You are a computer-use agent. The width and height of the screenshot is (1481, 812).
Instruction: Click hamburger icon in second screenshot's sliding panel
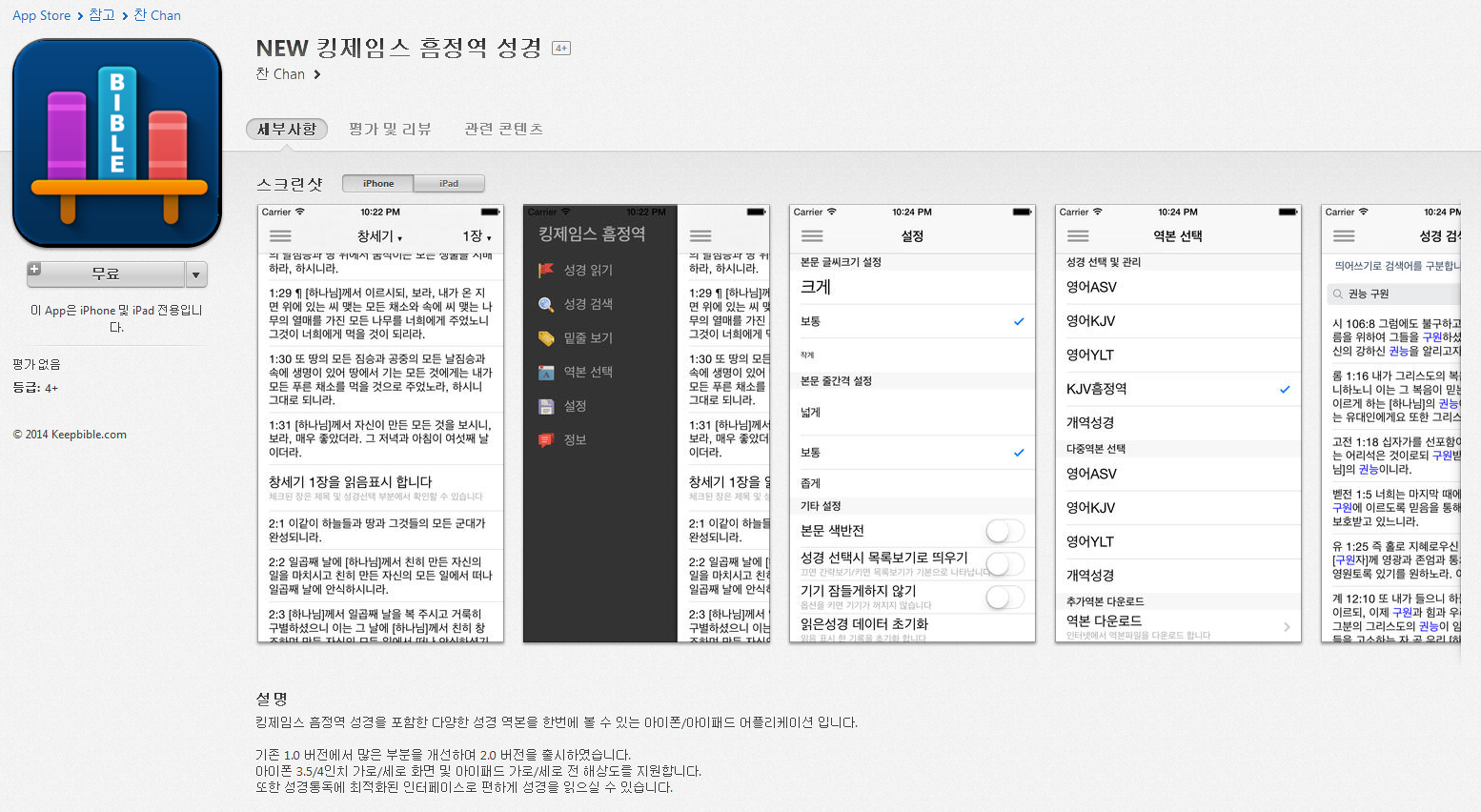[x=700, y=236]
